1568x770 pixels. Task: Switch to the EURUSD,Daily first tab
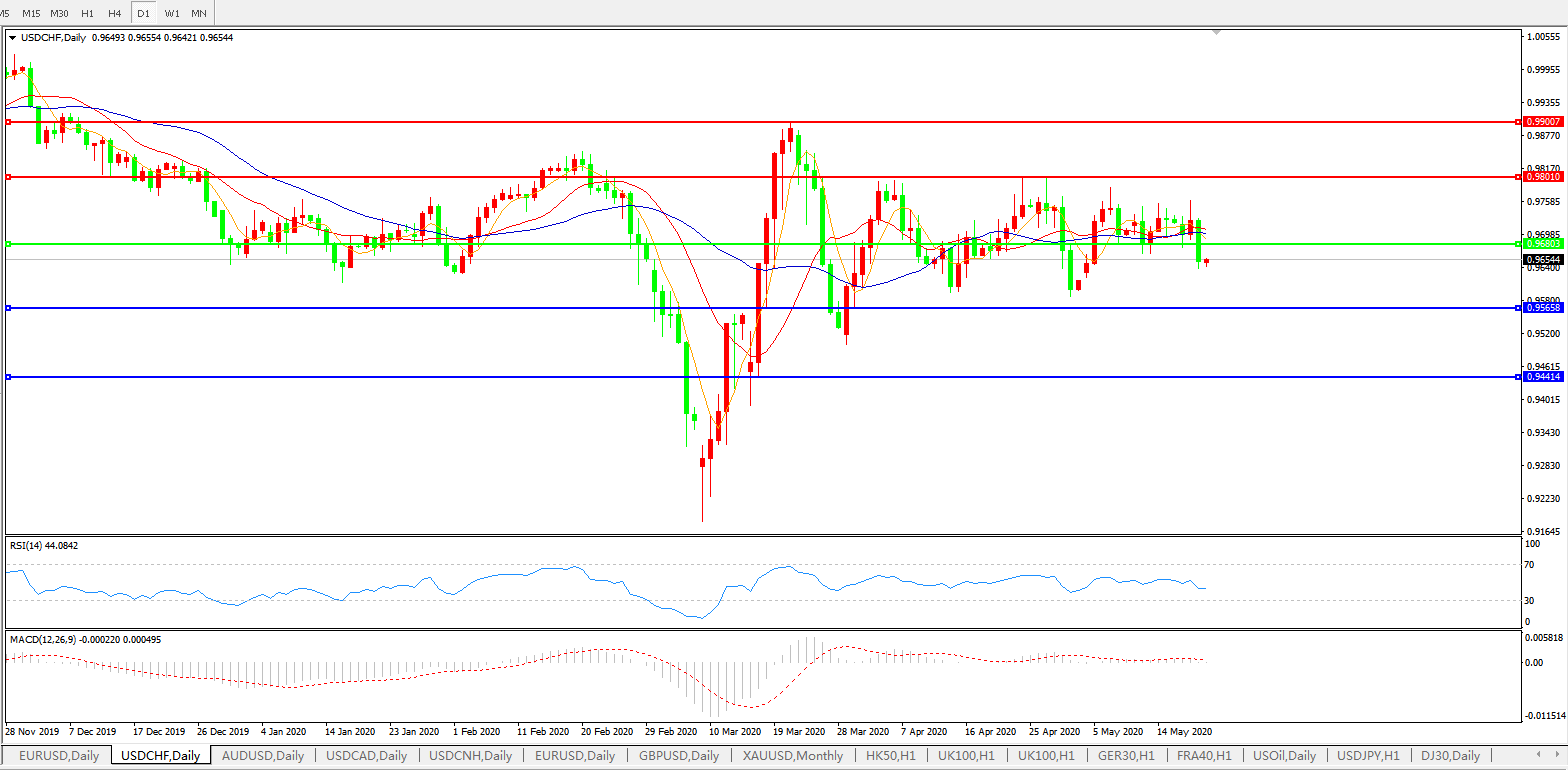click(59, 755)
